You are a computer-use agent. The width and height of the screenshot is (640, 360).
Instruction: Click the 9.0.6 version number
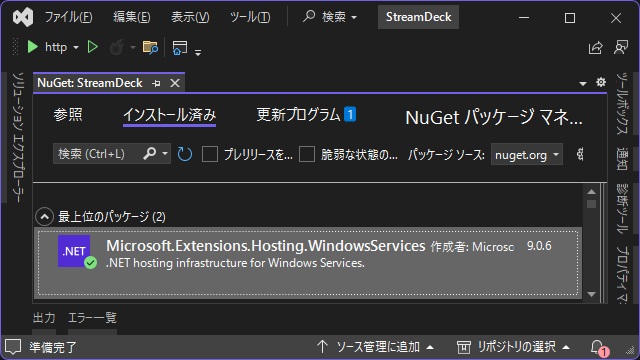[x=539, y=246]
